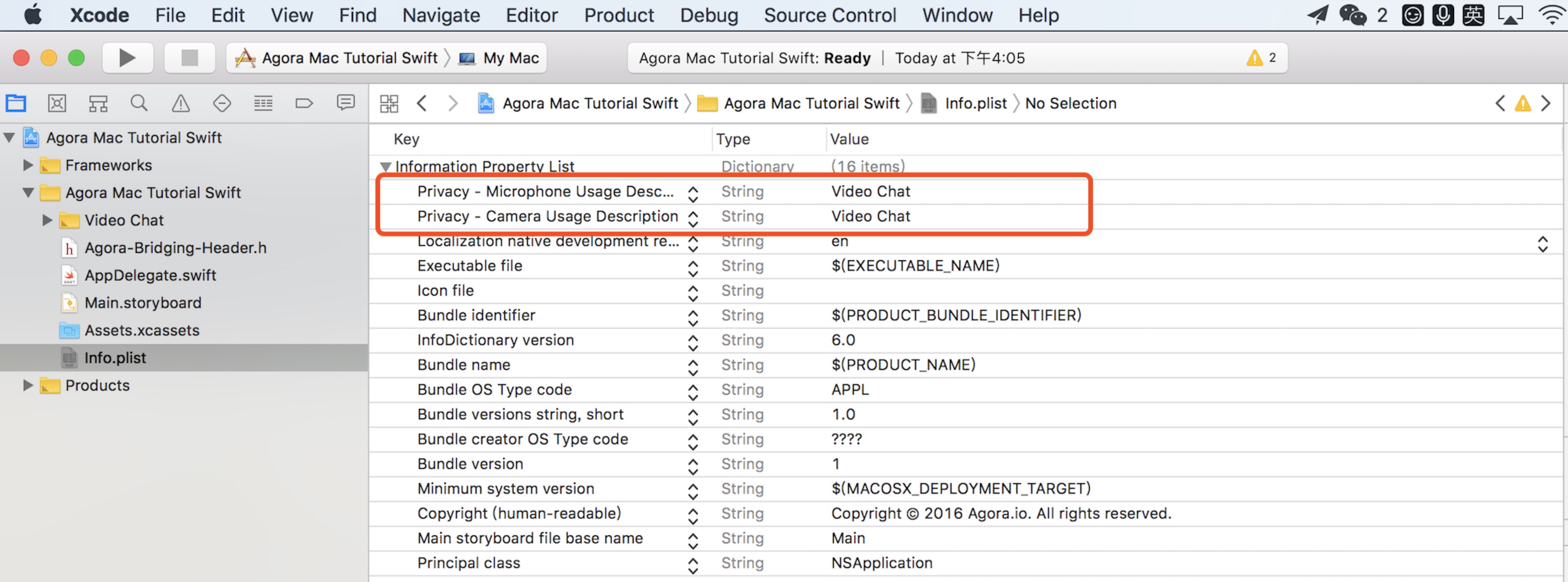The image size is (1568, 582).
Task: Open key stepper for Microphone Usage Description
Action: (x=693, y=194)
